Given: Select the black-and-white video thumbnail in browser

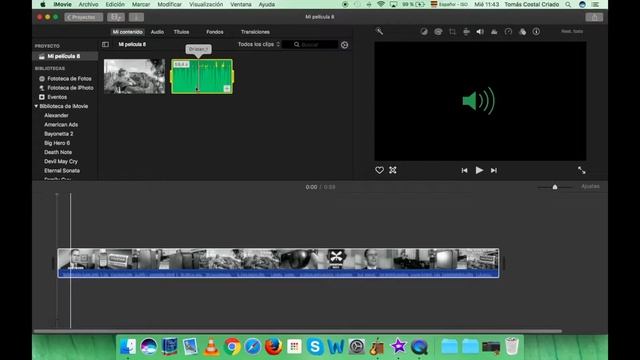Looking at the screenshot, I should click(134, 76).
